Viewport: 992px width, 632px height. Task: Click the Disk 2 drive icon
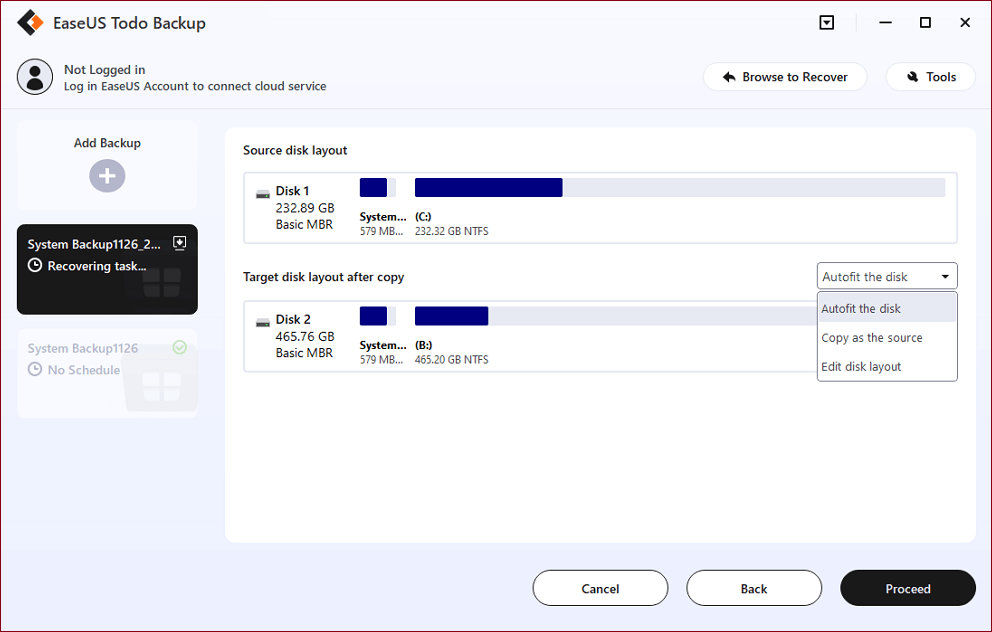click(x=262, y=321)
